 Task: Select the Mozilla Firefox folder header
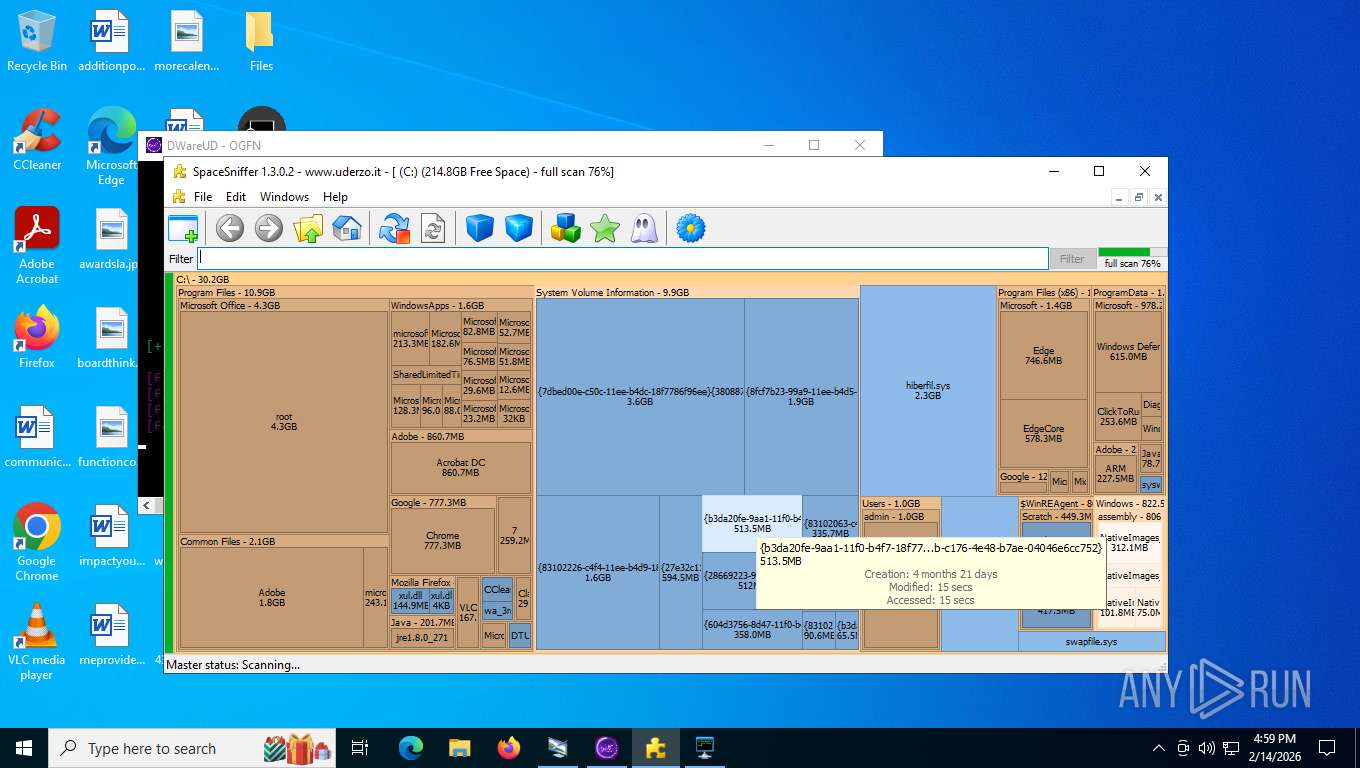point(422,582)
